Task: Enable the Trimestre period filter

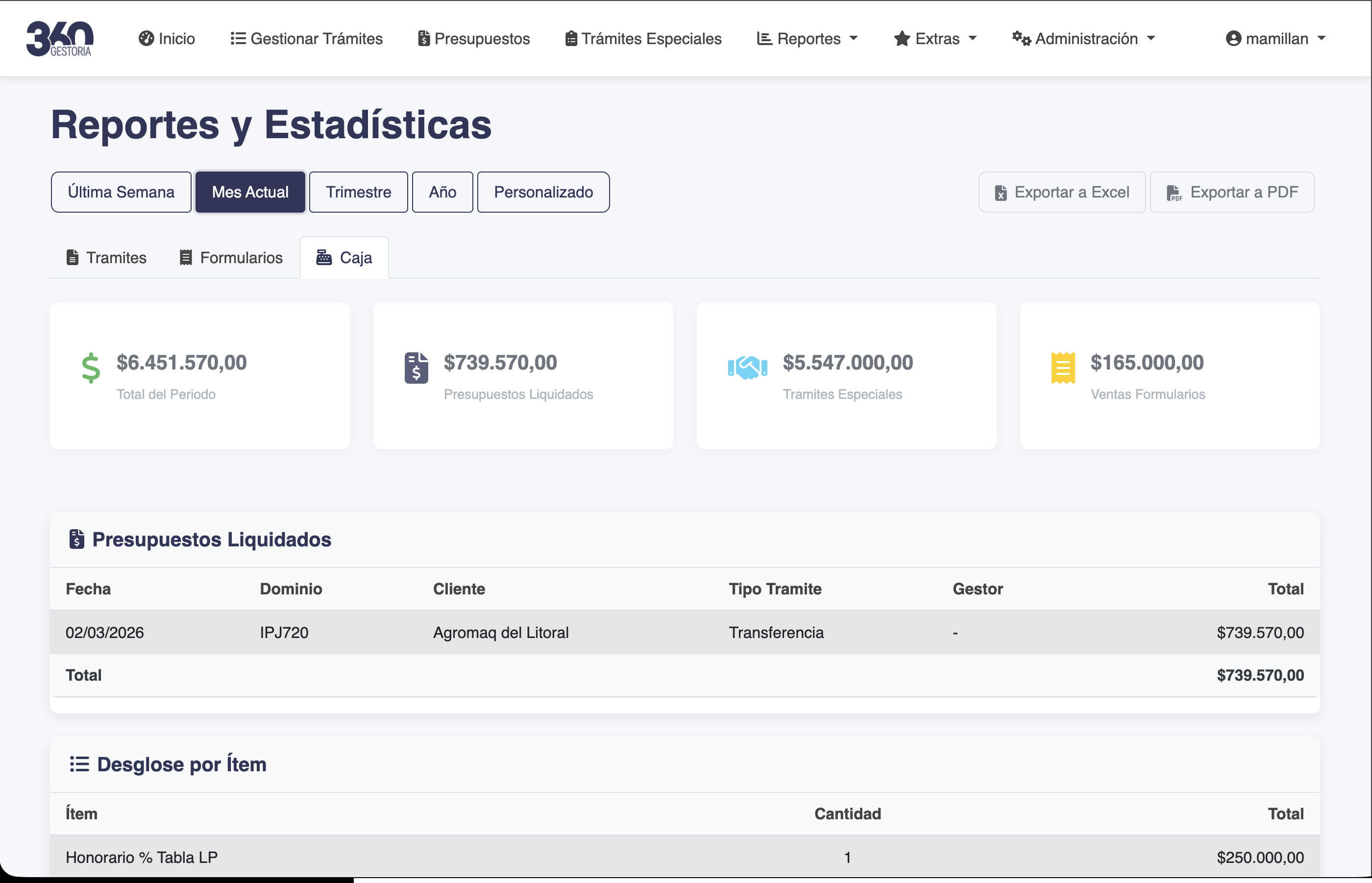Action: tap(358, 192)
